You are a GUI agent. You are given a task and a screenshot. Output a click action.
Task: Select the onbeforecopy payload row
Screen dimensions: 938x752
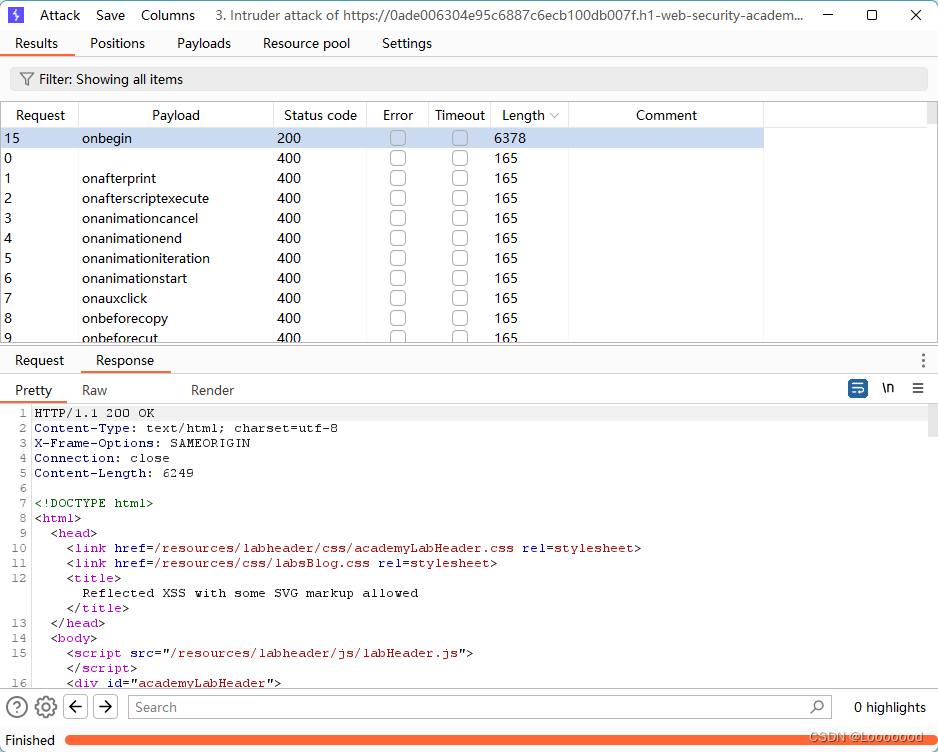(382, 318)
